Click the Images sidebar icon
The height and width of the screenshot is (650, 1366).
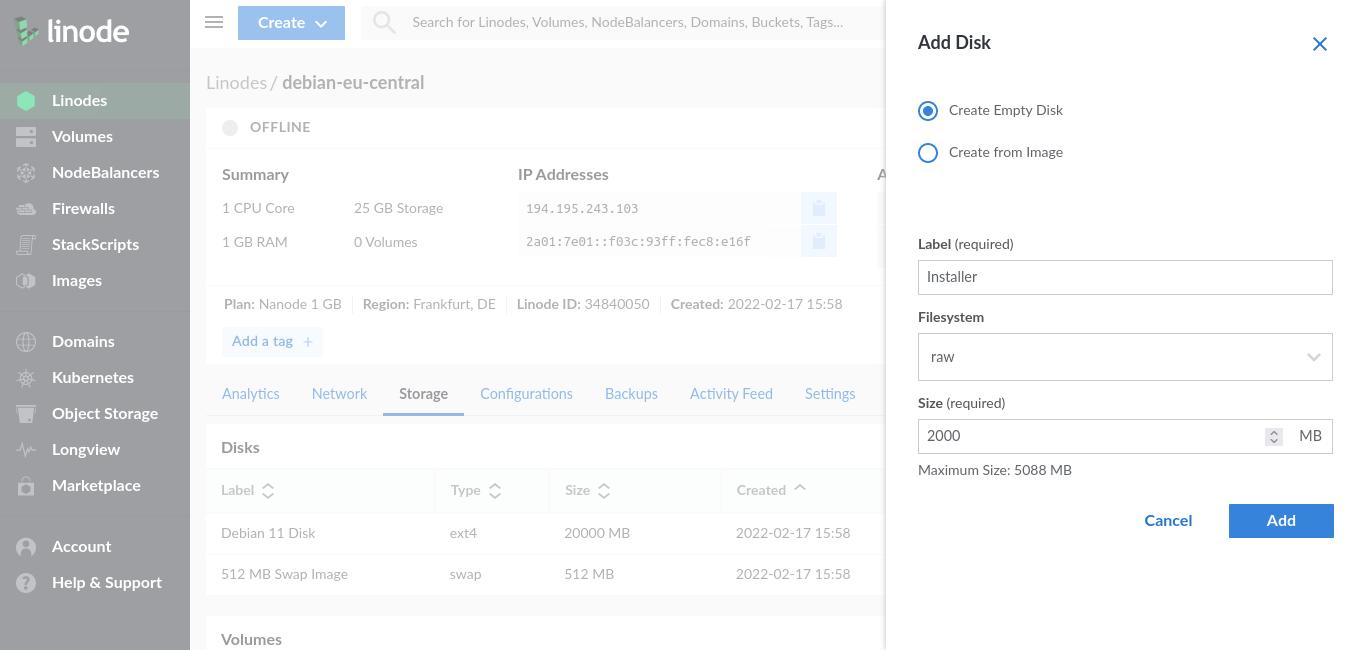pos(26,281)
